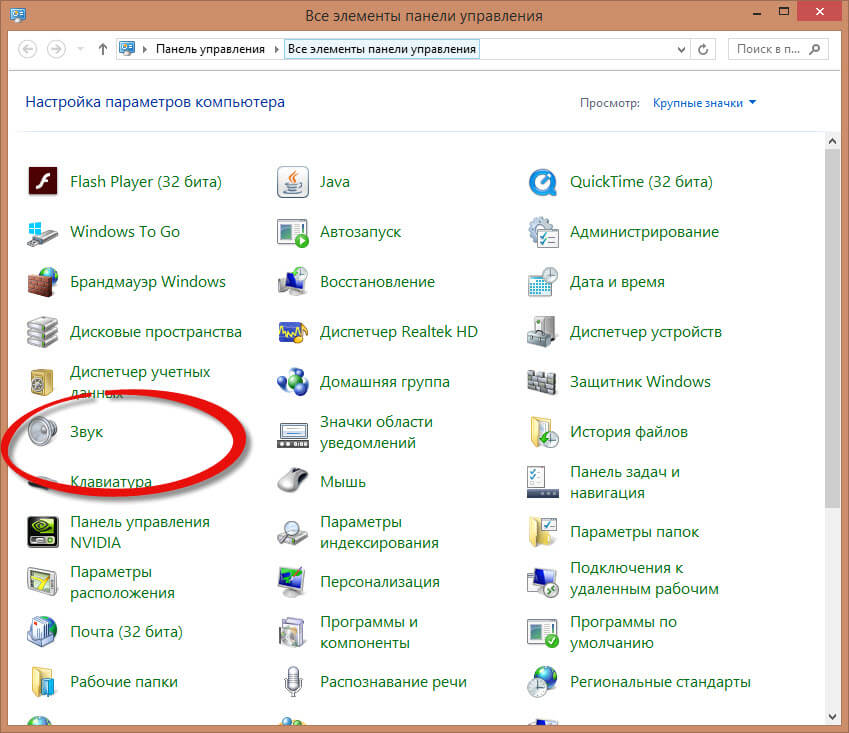The height and width of the screenshot is (733, 849).
Task: Click the Мышь mouse icon
Action: point(292,482)
